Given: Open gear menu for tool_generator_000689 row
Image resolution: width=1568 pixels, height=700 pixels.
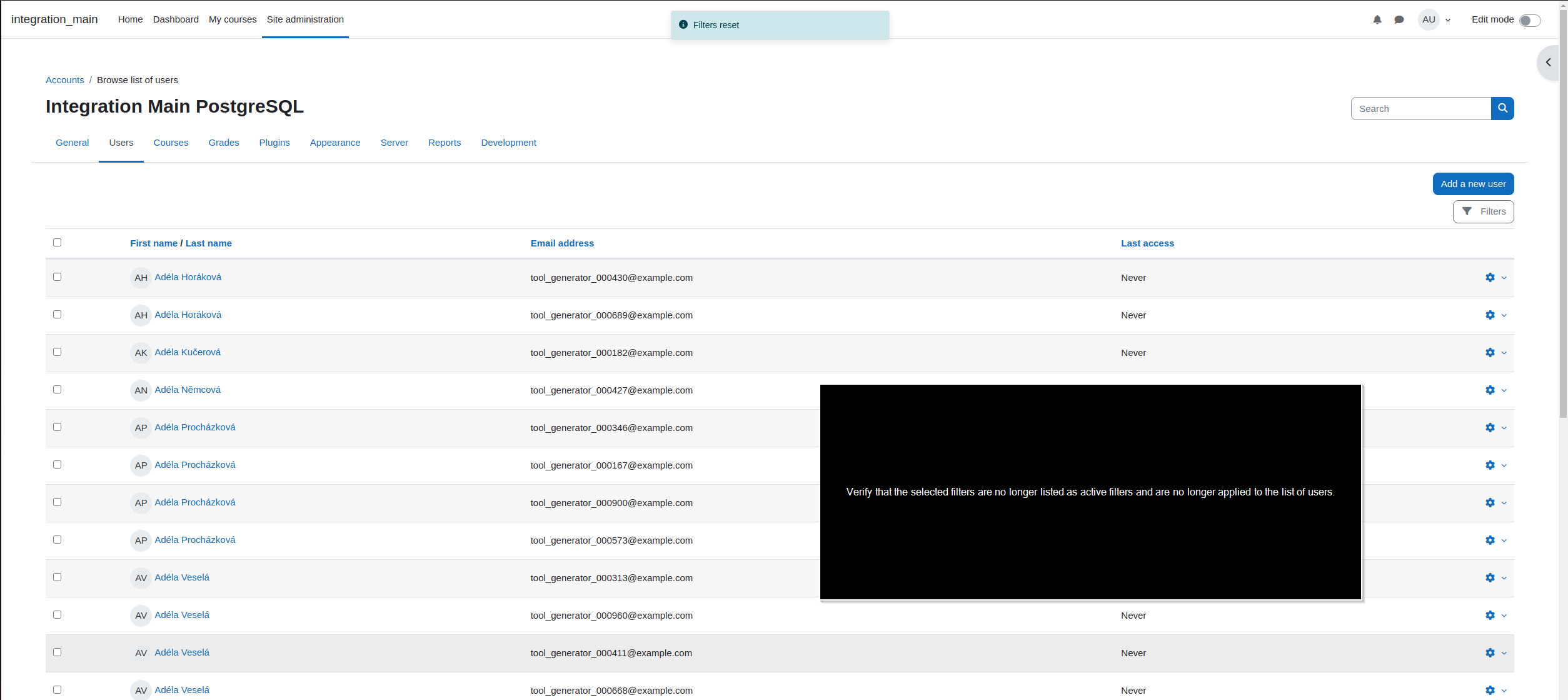Looking at the screenshot, I should pos(1490,315).
